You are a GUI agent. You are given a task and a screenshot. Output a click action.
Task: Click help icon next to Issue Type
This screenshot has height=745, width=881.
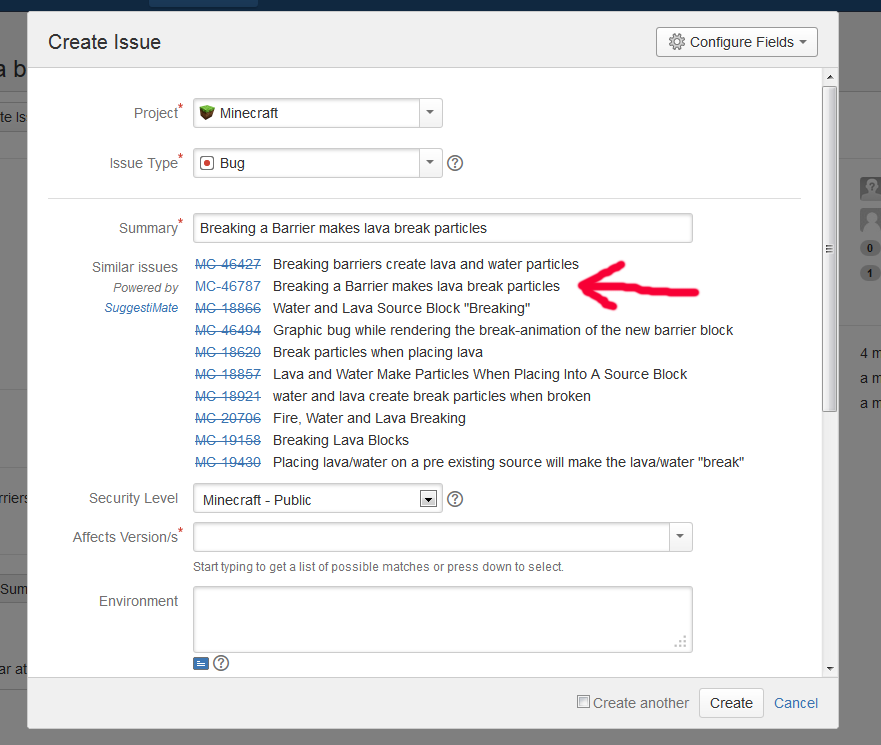click(x=455, y=163)
